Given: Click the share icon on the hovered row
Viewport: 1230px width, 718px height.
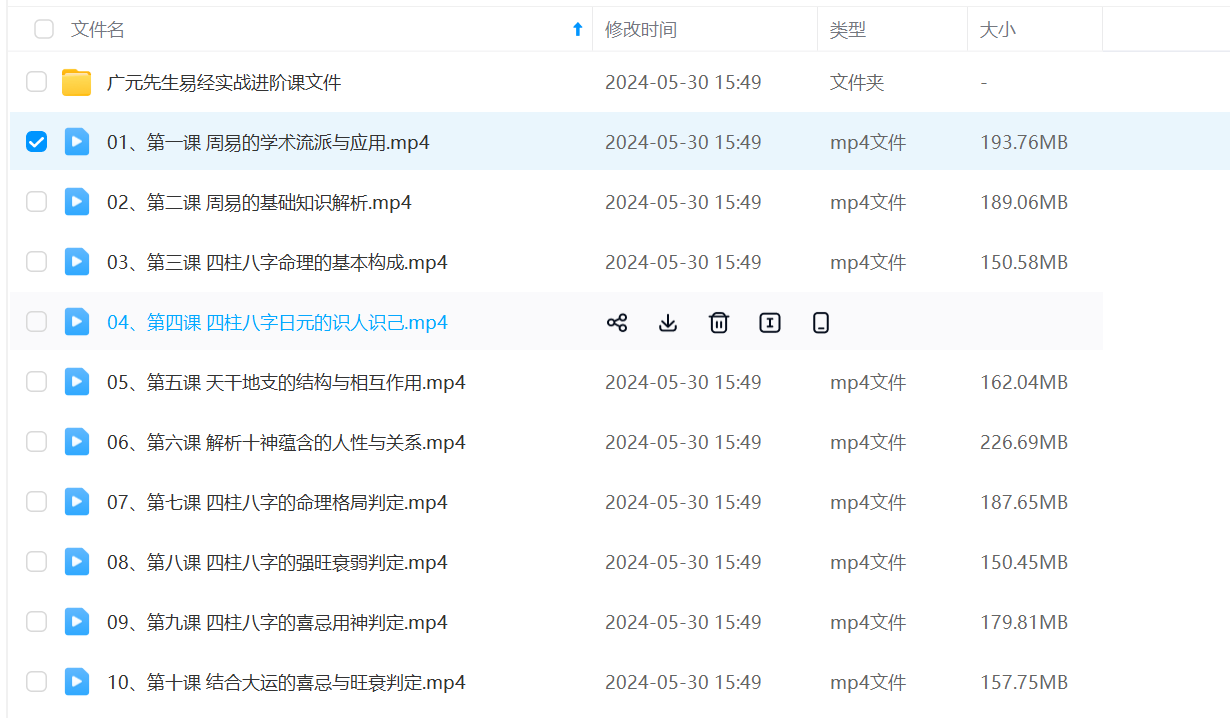Looking at the screenshot, I should point(617,322).
